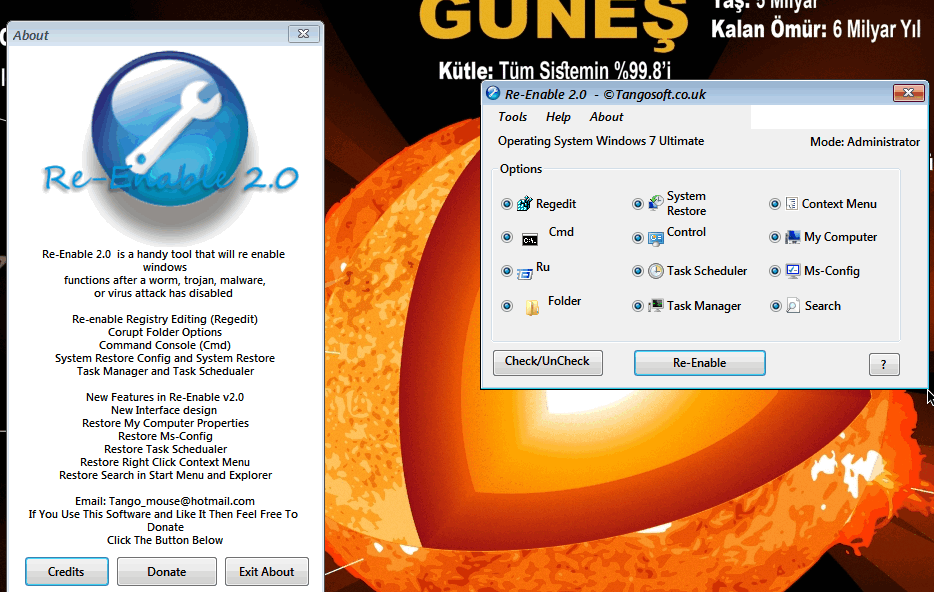Click the Context Menu icon
The height and width of the screenshot is (592, 934).
792,204
